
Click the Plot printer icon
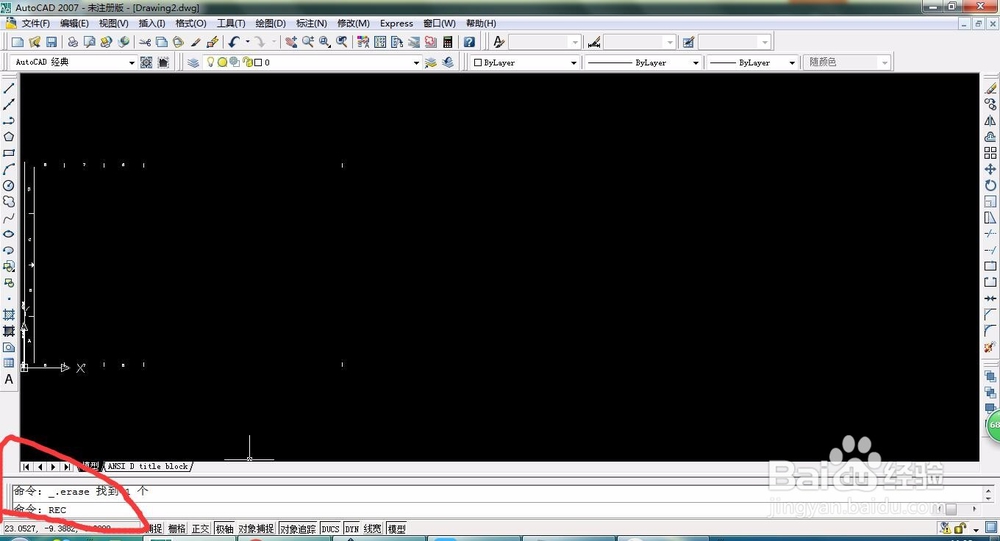pos(73,42)
